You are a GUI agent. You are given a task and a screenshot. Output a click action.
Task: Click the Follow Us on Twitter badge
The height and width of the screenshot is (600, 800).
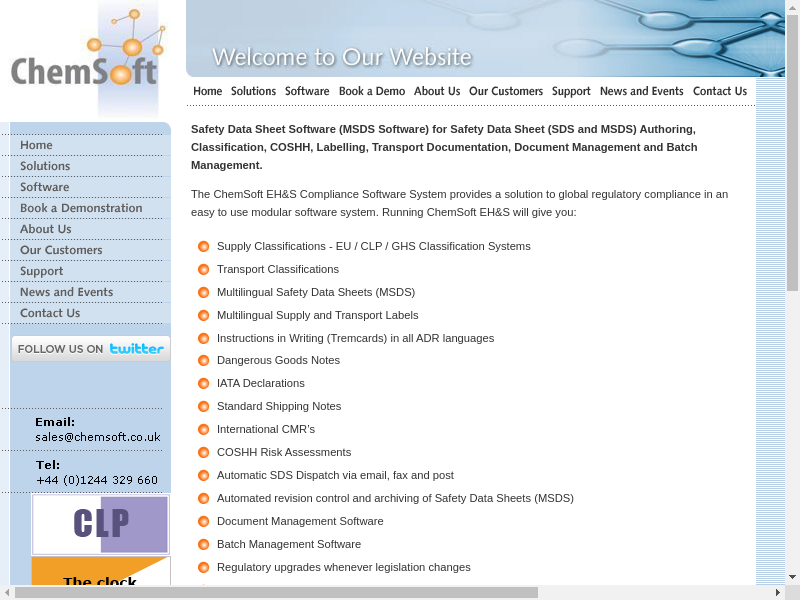click(91, 349)
